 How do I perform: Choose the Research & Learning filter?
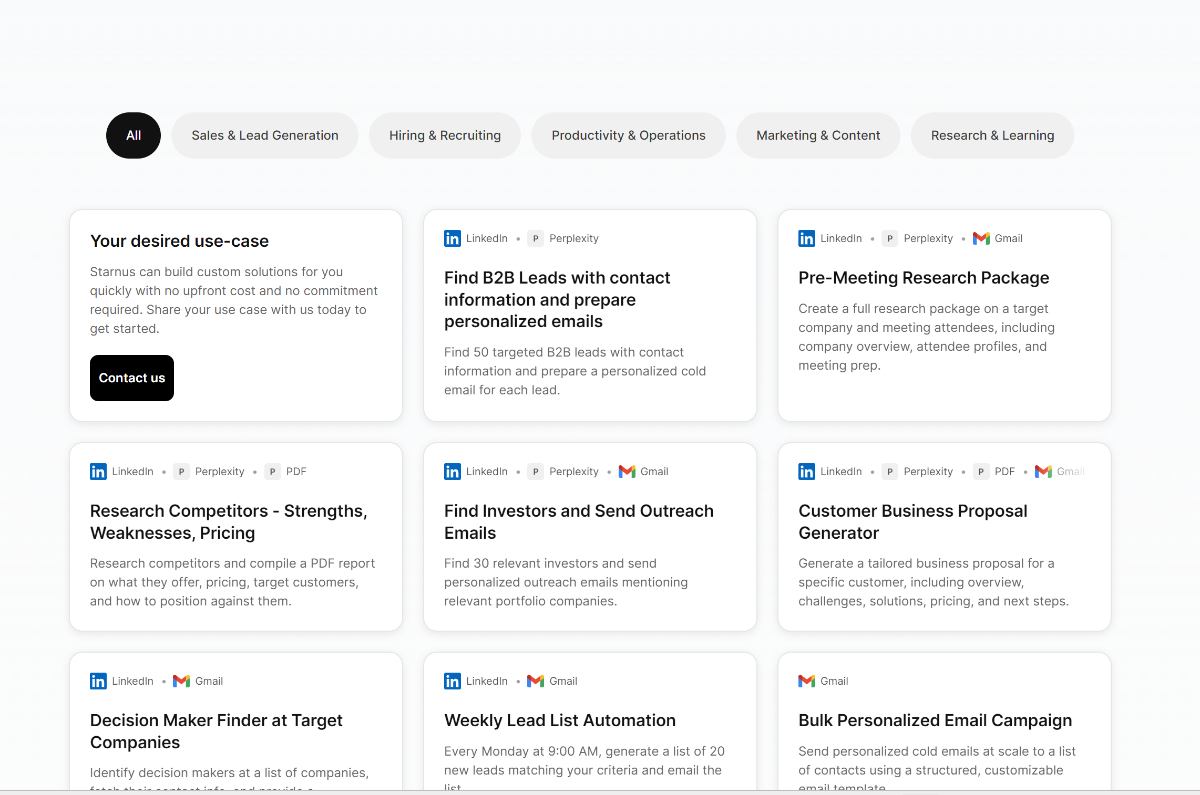tap(992, 135)
